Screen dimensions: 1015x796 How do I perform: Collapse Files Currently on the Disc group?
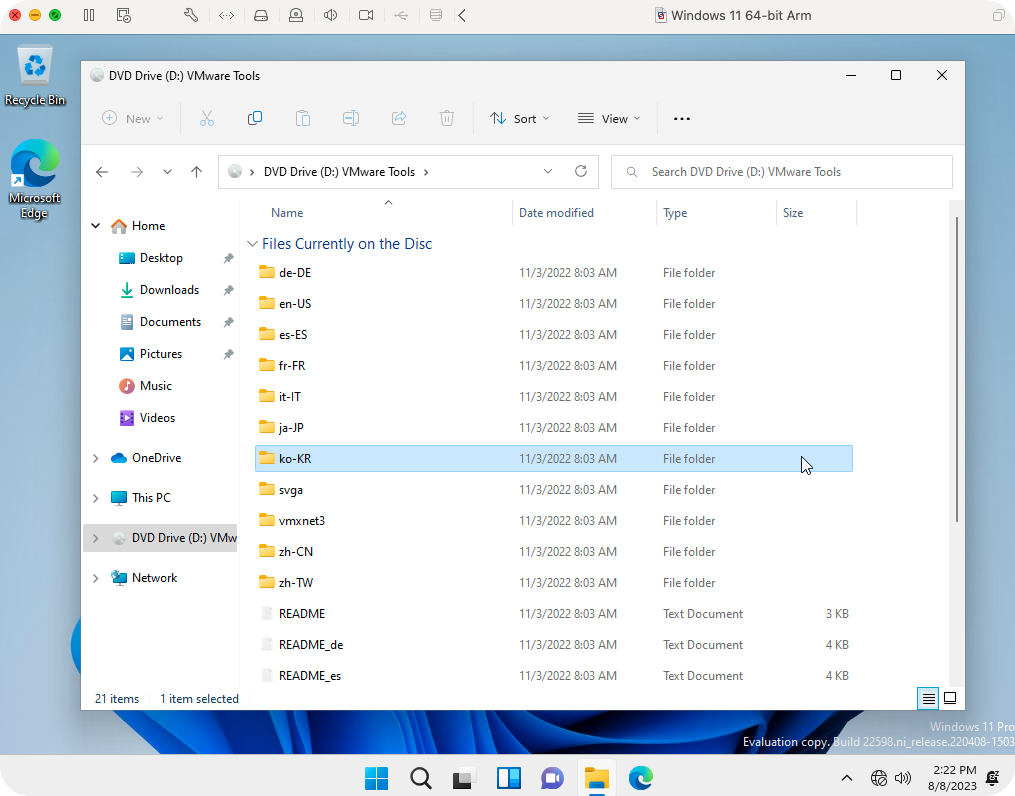click(x=252, y=244)
